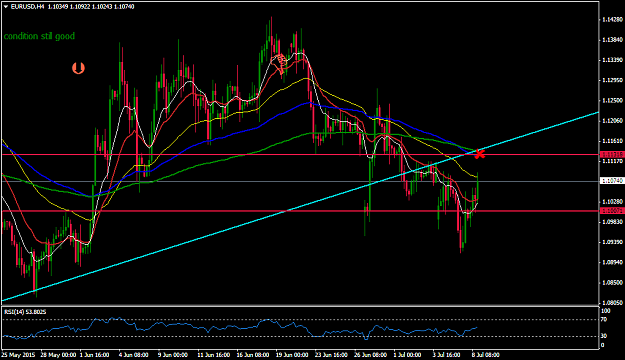Screen dimensions: 625x360
Task: Select the red X marker on the trendline
Action: (x=480, y=153)
